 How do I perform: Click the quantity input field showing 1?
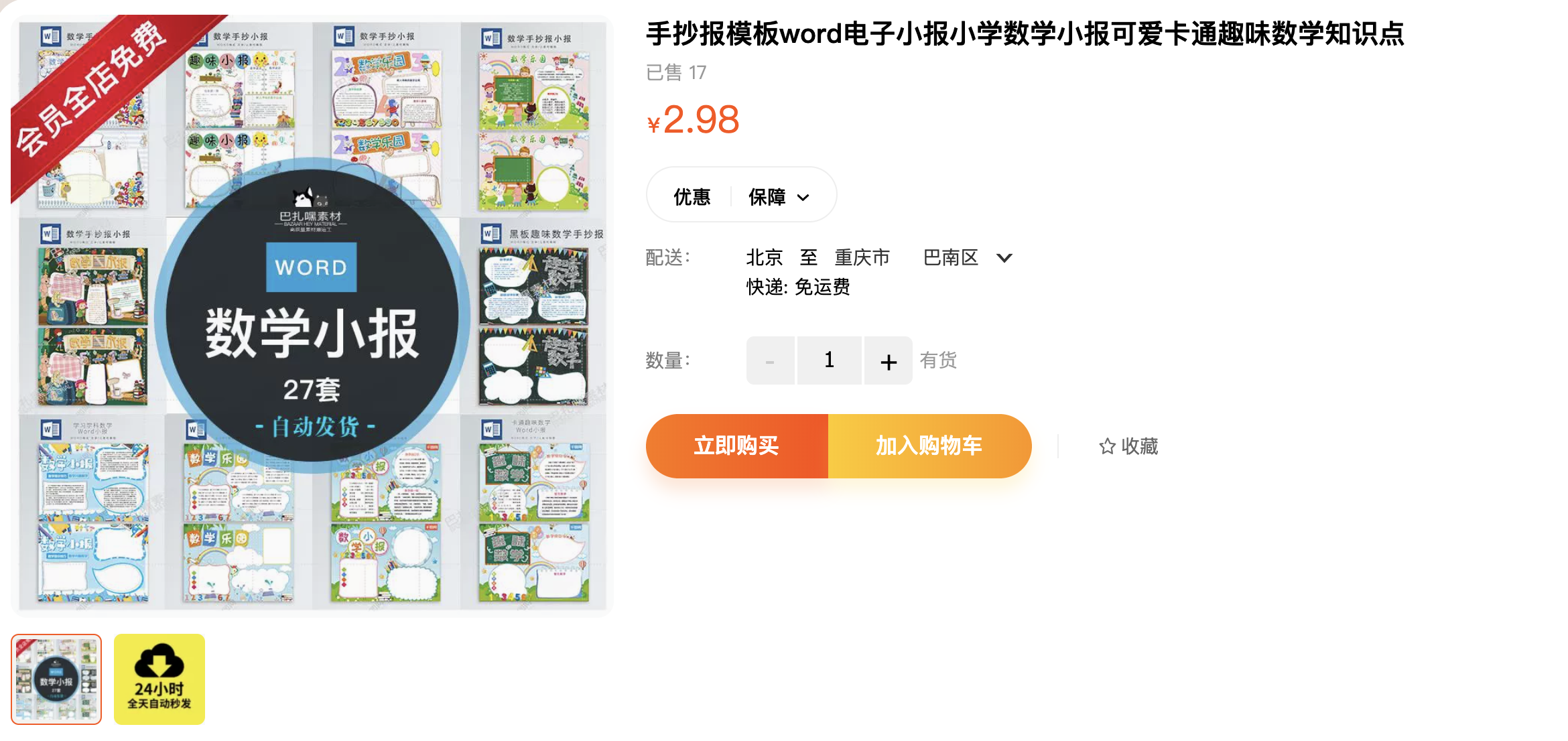(829, 360)
